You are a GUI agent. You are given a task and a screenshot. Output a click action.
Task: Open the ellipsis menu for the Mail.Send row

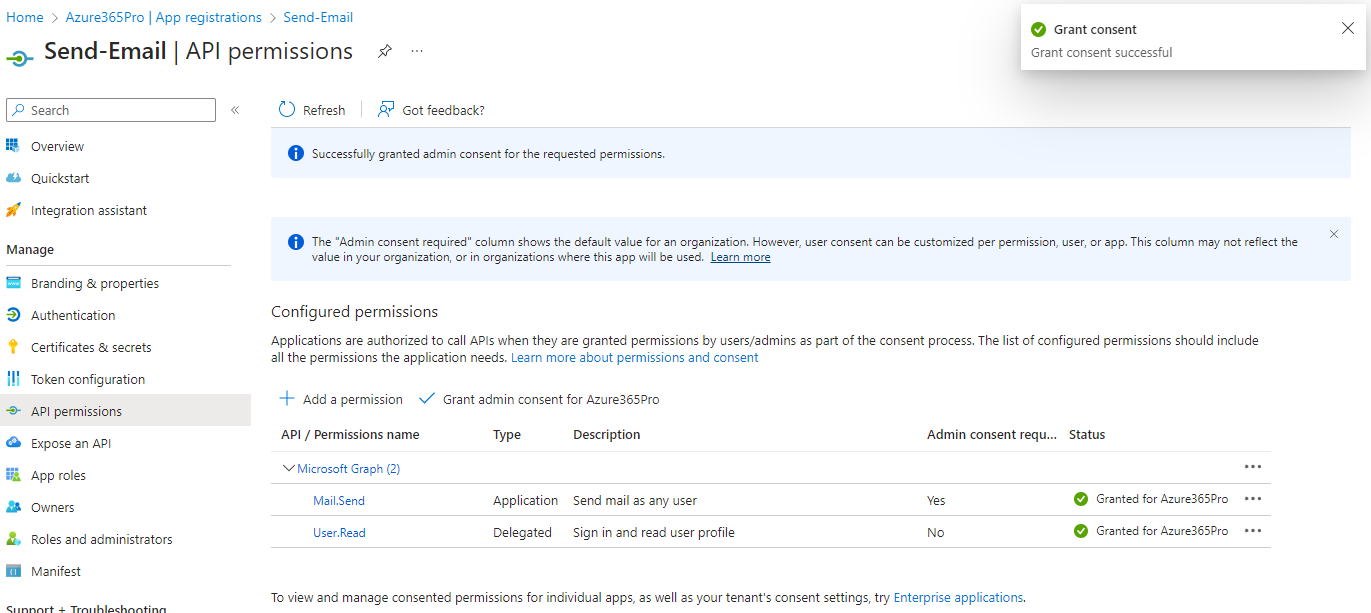pyautogui.click(x=1253, y=499)
